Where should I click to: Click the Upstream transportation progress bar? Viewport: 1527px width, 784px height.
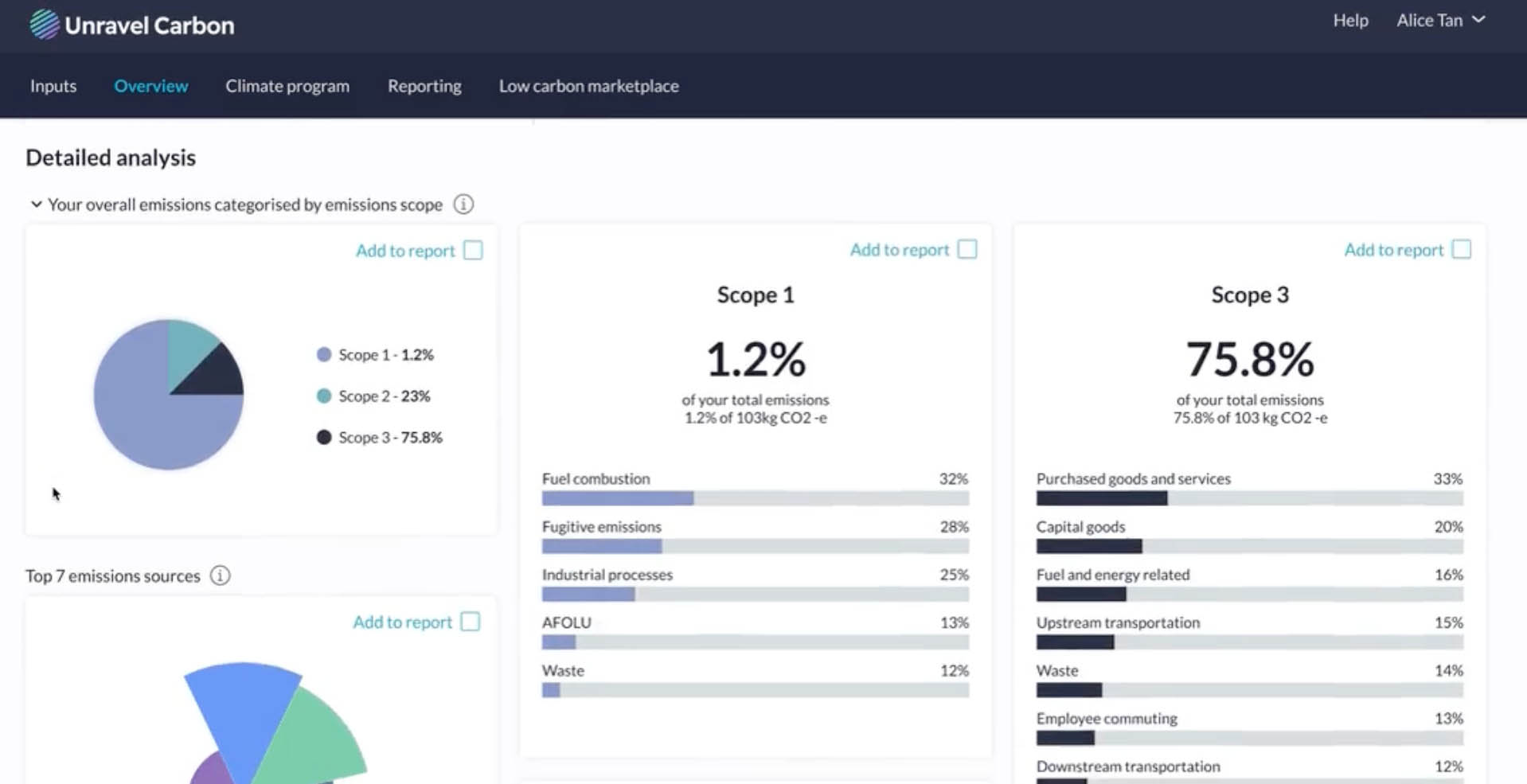[x=1250, y=642]
